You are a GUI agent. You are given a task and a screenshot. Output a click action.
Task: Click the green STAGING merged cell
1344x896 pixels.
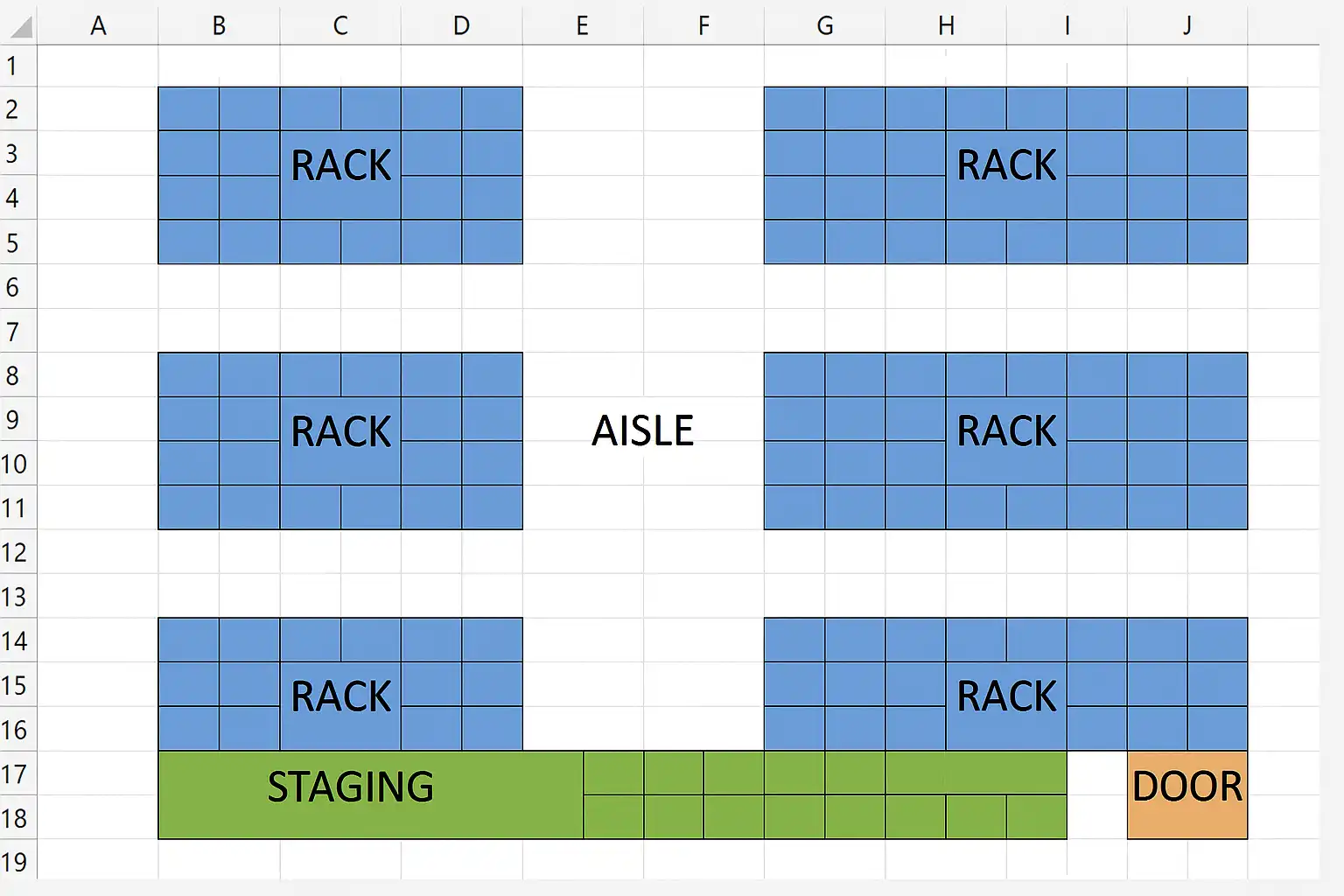(371, 794)
